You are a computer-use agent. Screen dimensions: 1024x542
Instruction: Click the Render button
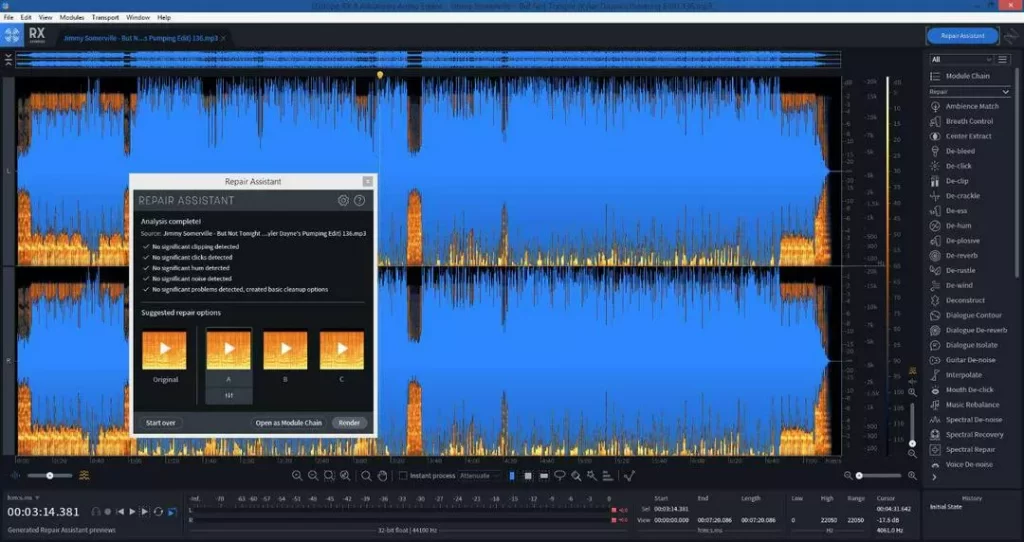point(349,423)
